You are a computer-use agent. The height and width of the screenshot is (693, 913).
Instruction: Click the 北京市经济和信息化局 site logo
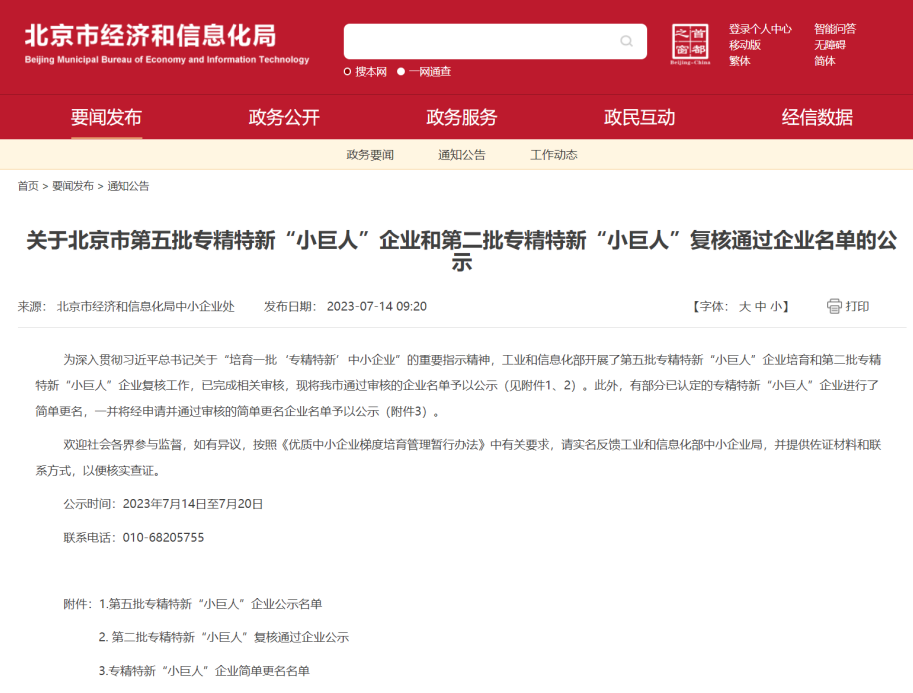click(x=167, y=43)
